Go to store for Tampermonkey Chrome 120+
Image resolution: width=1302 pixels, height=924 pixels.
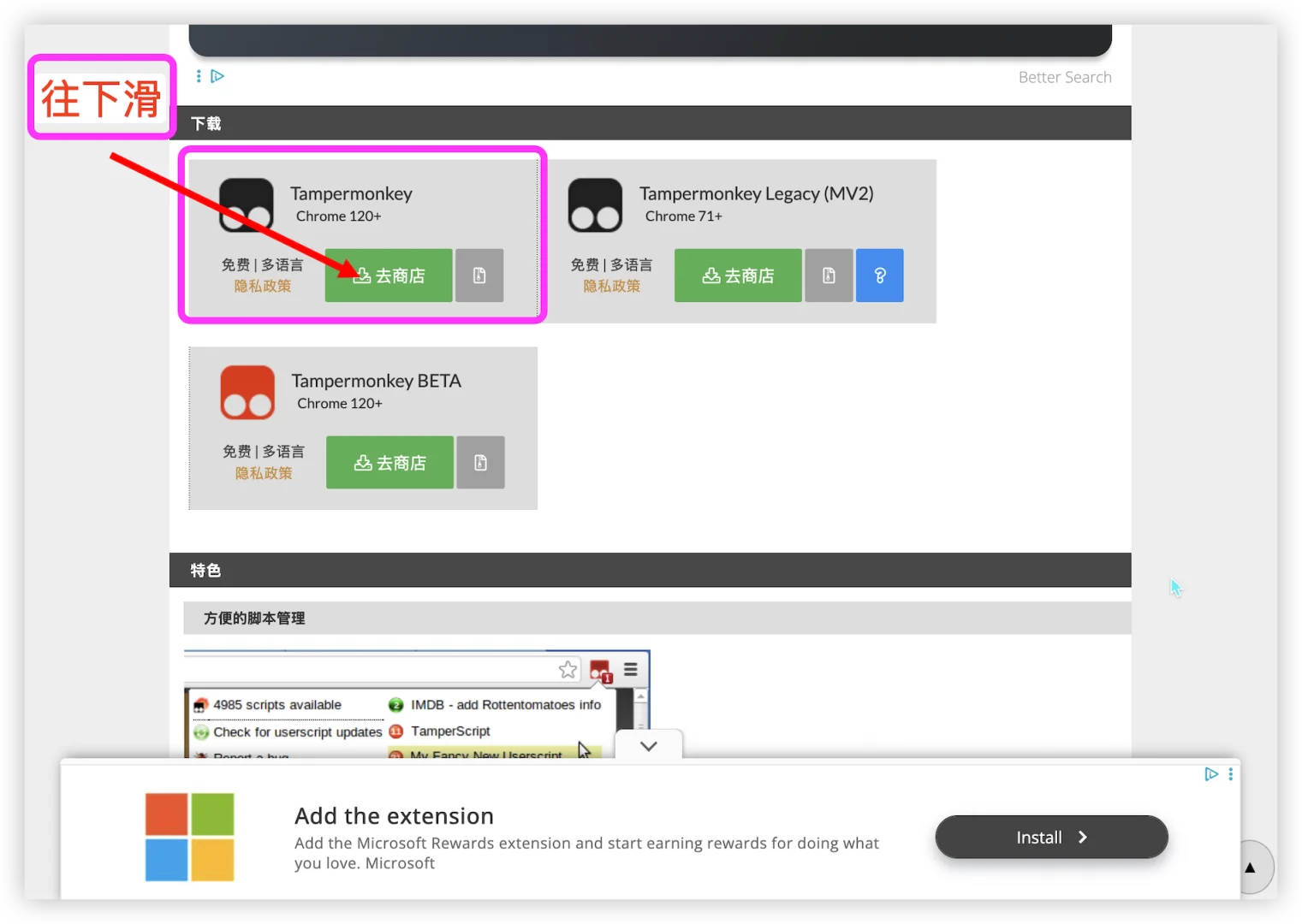pos(389,275)
